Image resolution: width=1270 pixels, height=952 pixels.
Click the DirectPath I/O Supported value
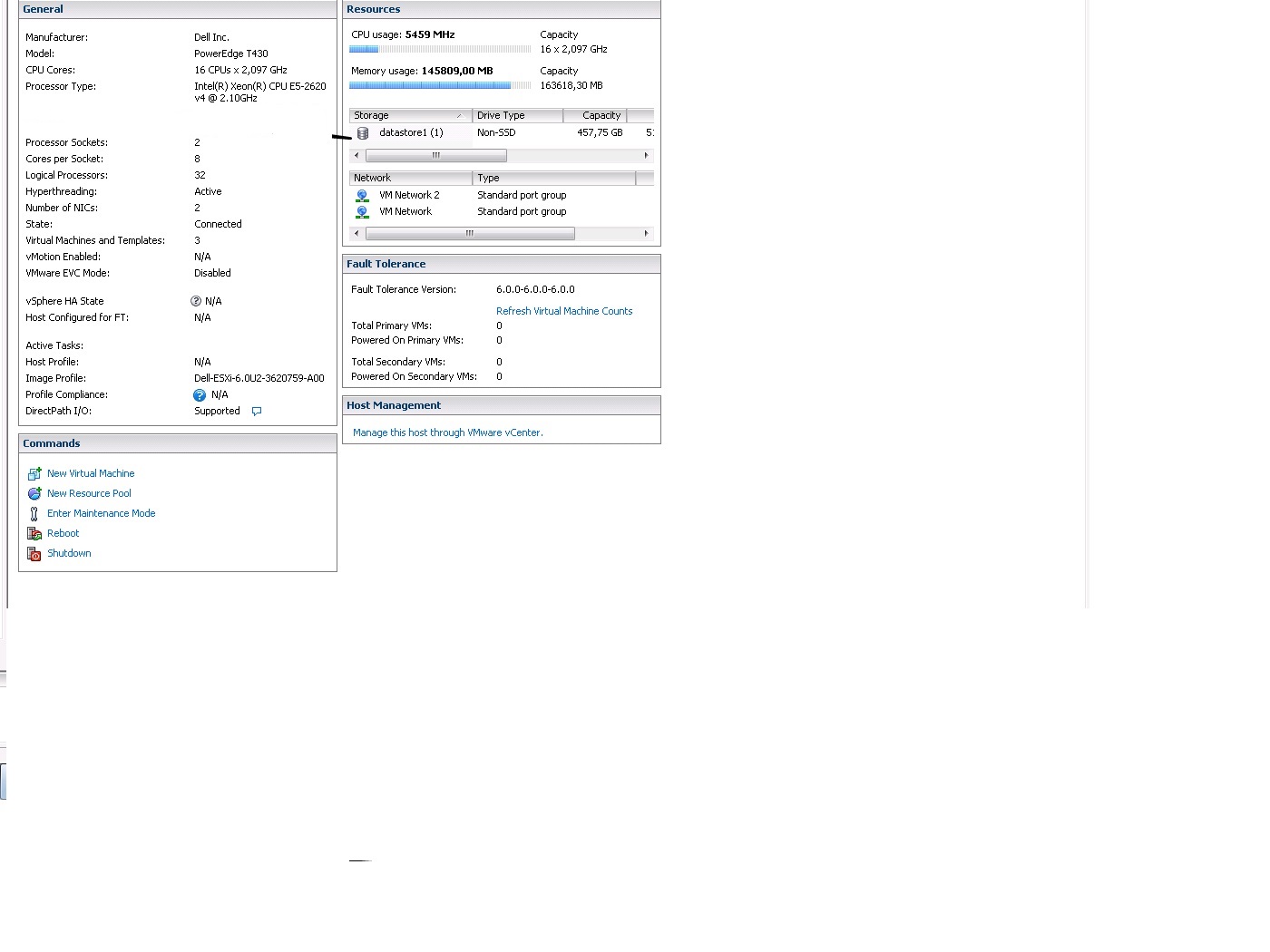pyautogui.click(x=217, y=411)
